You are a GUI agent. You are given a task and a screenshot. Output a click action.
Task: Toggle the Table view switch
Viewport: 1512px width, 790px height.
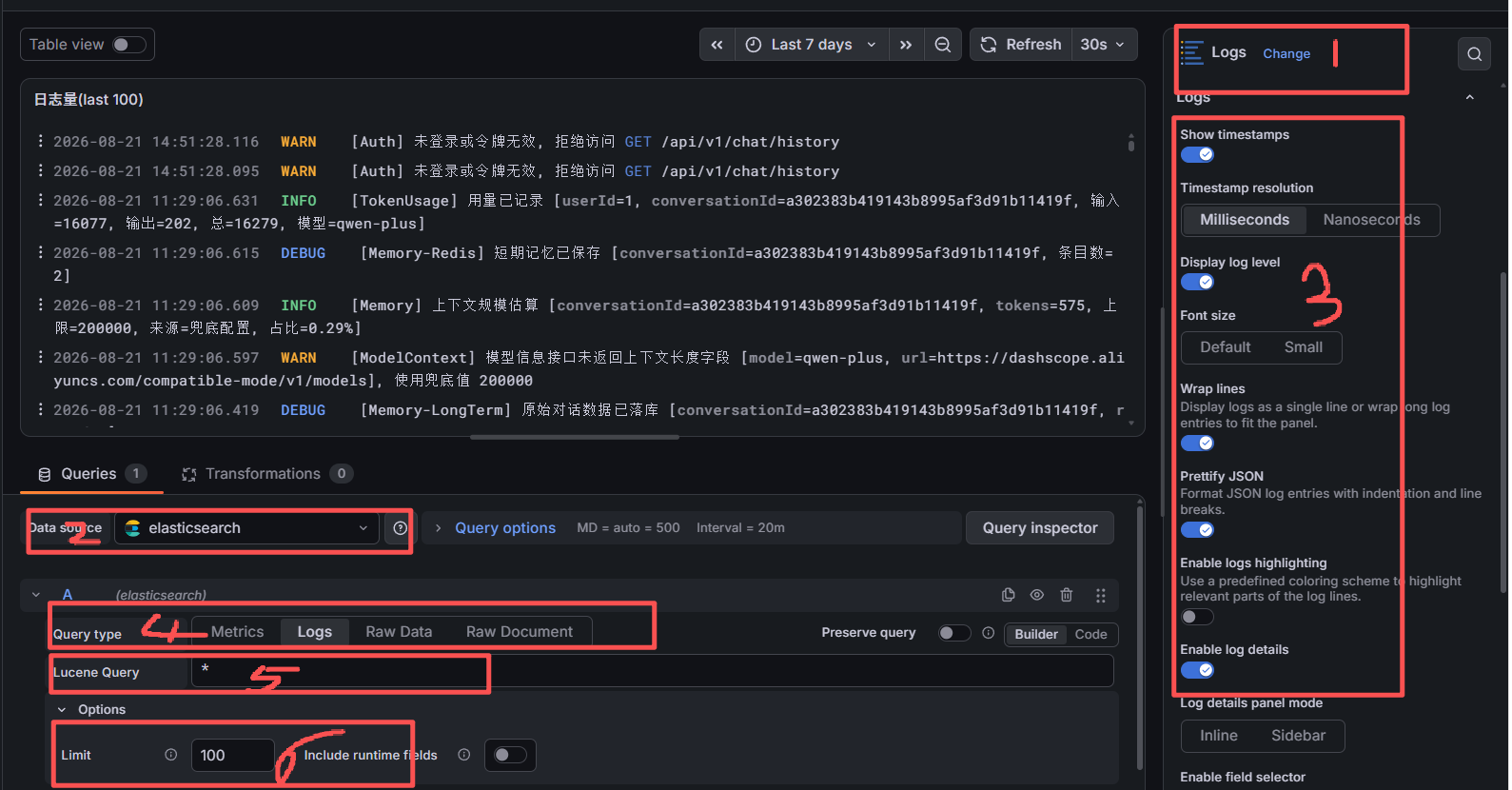click(x=128, y=45)
